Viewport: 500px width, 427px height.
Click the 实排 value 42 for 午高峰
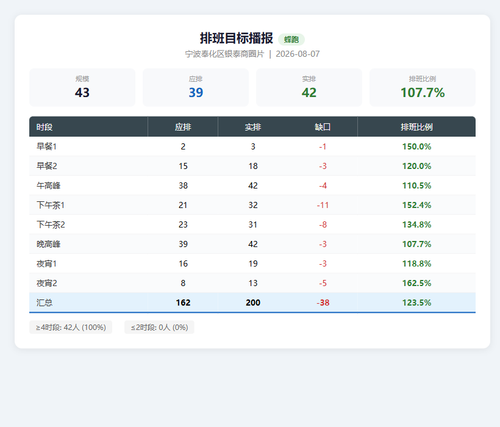point(253,185)
